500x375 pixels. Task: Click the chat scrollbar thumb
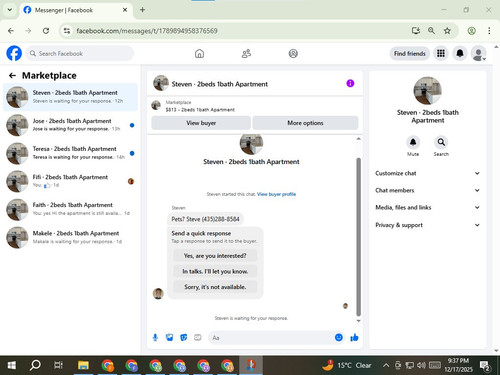[x=358, y=237]
